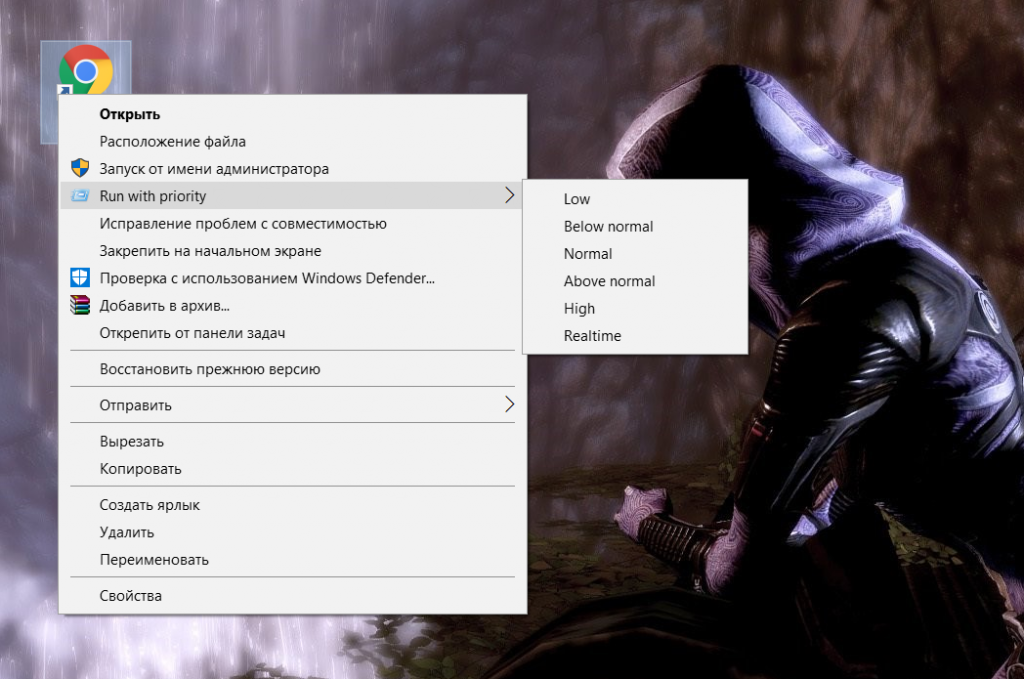Click the administrator shield icon
The height and width of the screenshot is (679, 1024).
pos(80,169)
